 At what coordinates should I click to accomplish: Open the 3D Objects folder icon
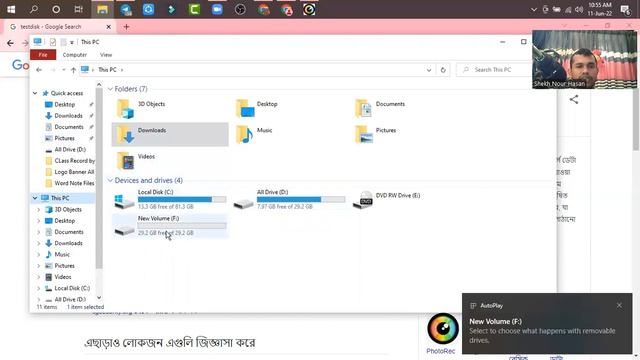point(126,109)
